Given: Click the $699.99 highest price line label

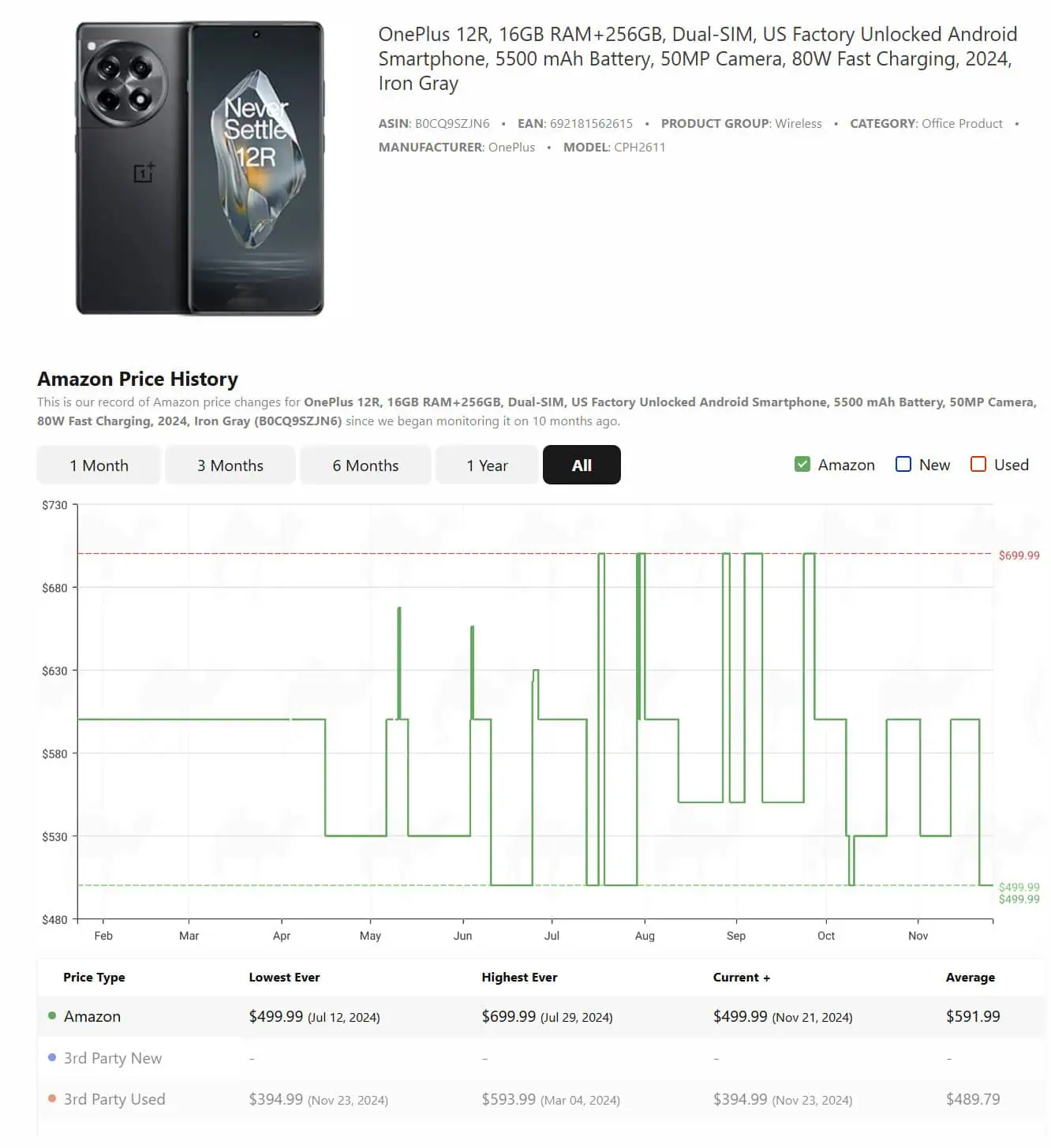Looking at the screenshot, I should 1019,555.
